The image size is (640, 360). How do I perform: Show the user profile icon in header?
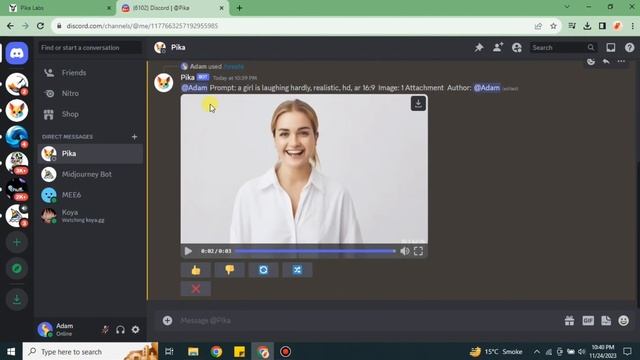pyautogui.click(x=517, y=48)
